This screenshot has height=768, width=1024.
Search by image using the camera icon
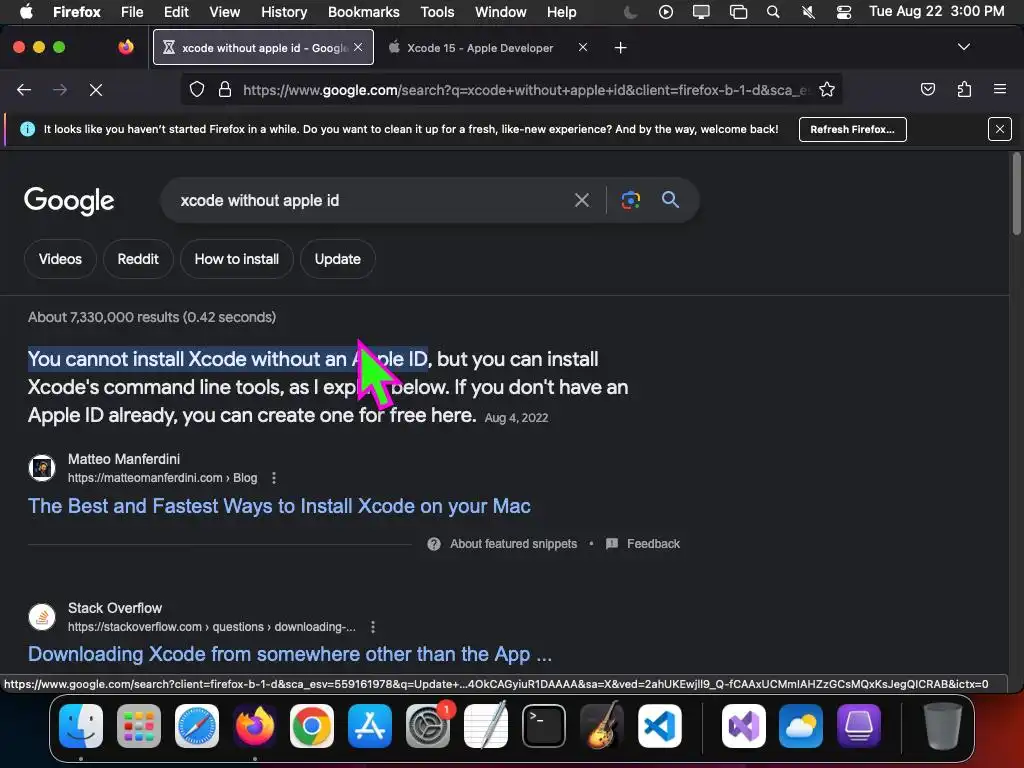pos(630,200)
